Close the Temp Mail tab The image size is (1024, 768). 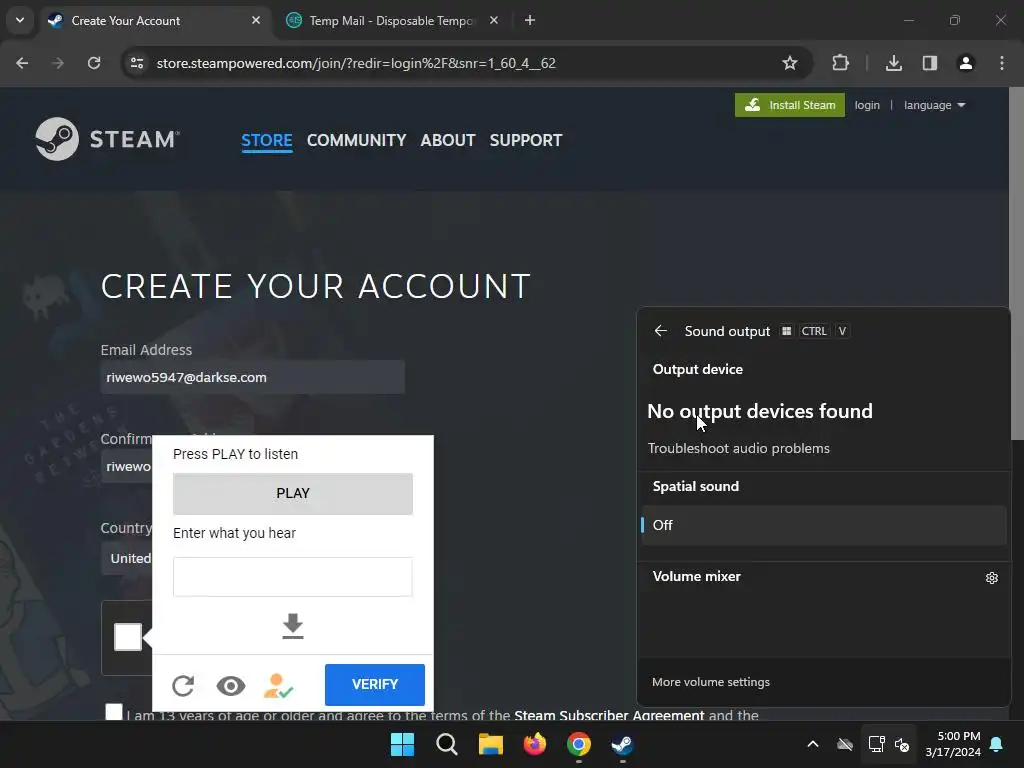tap(494, 20)
